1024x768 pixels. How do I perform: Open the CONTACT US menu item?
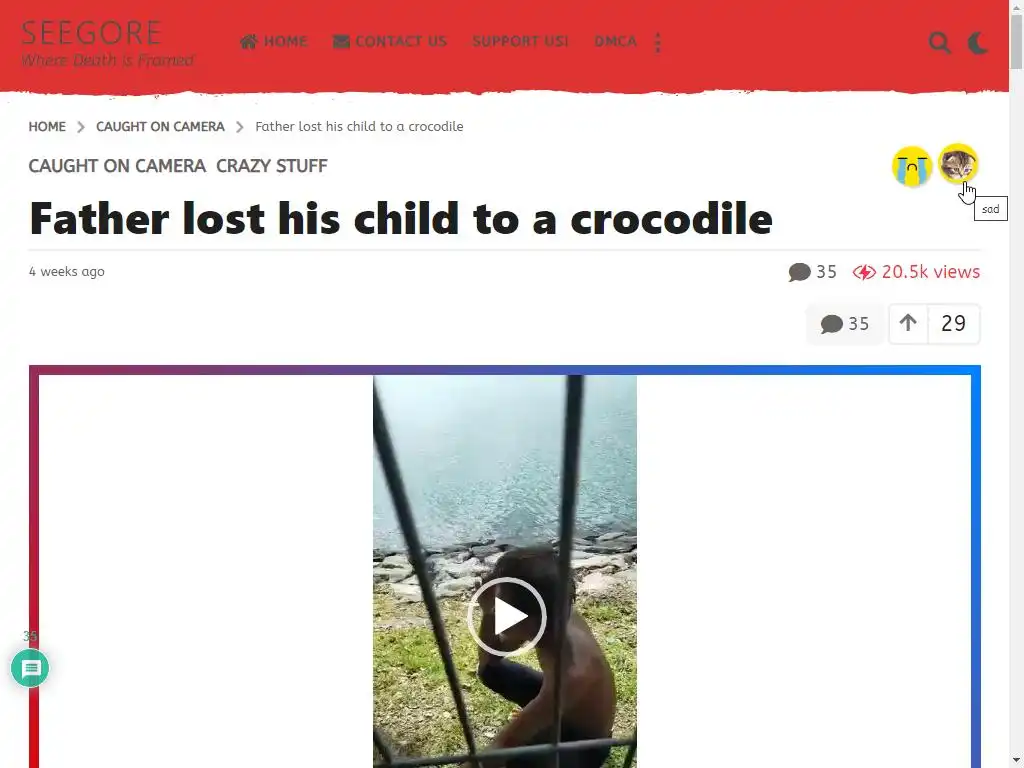(390, 42)
